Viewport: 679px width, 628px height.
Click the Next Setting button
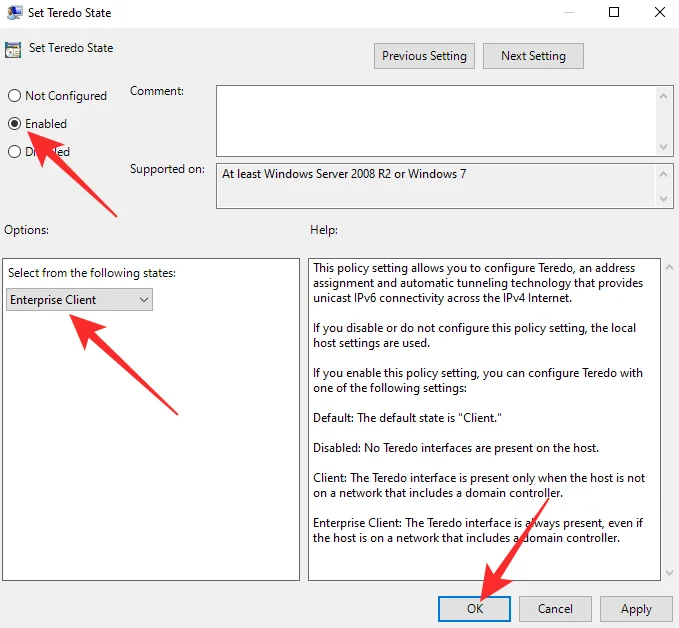pos(533,56)
